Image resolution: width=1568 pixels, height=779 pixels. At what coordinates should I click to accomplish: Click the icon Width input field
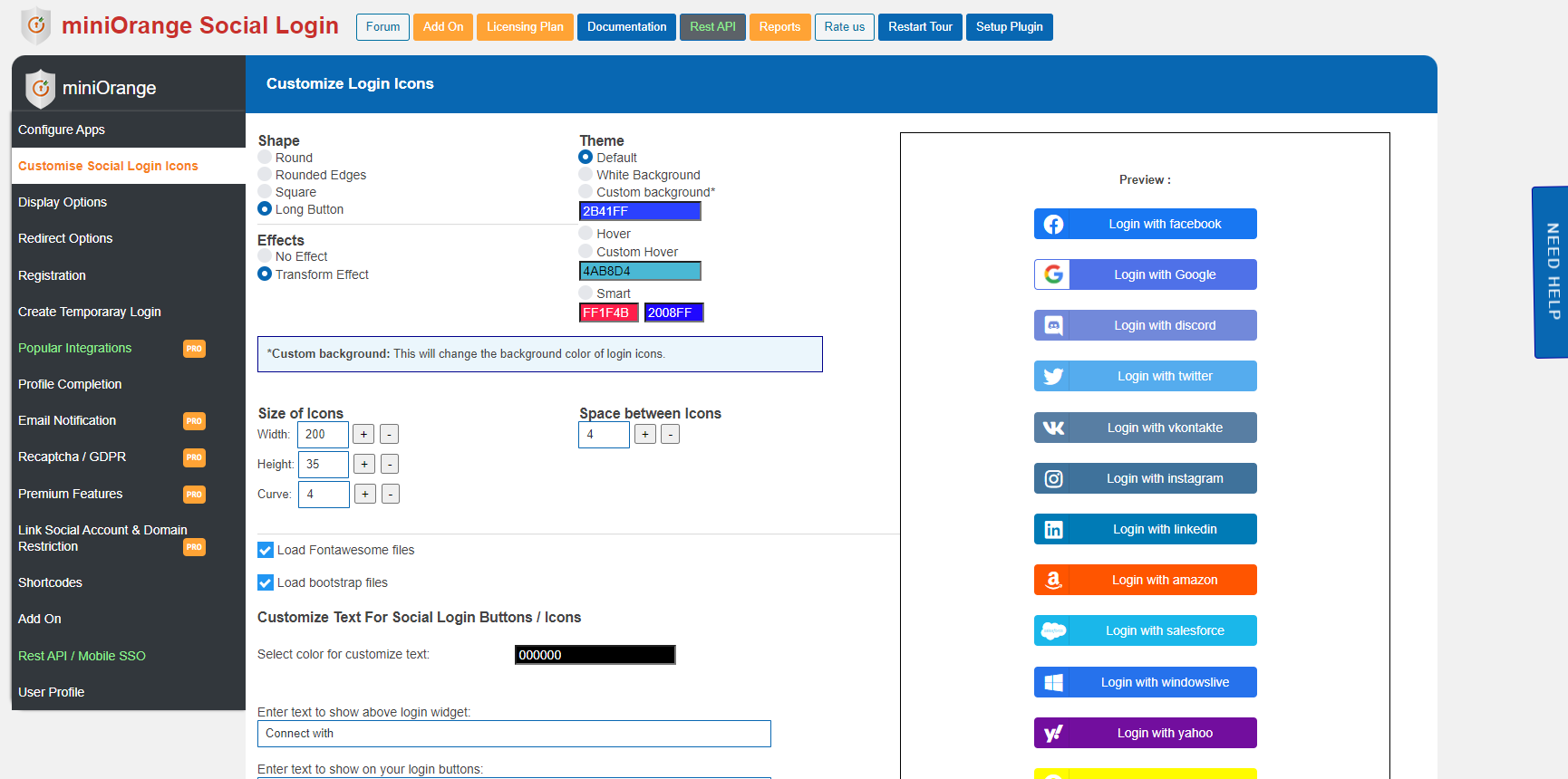324,435
